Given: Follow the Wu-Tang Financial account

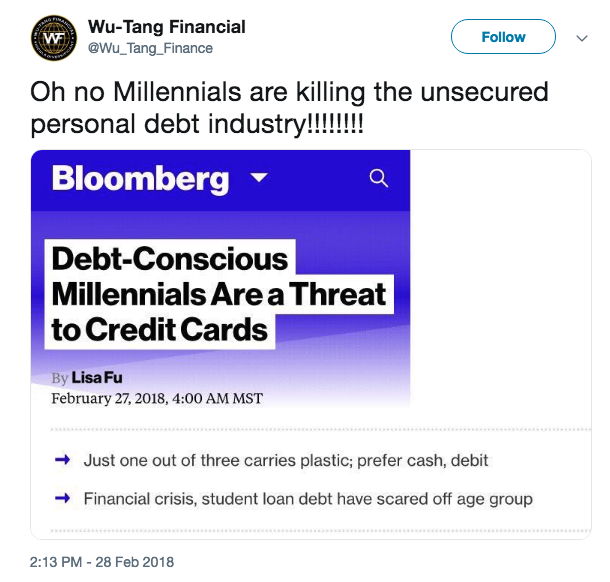Looking at the screenshot, I should point(503,37).
